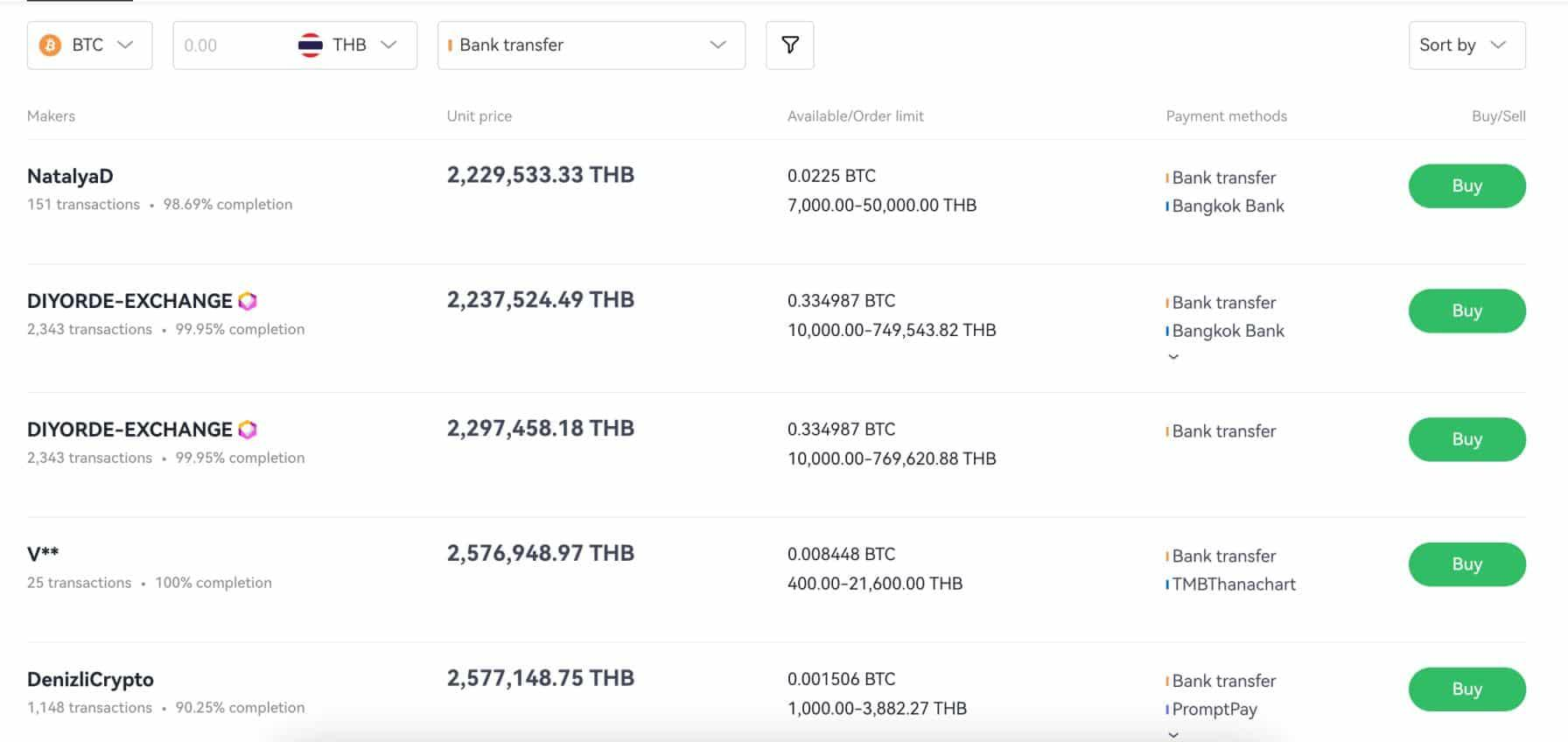The image size is (1568, 742).
Task: Open DenizliCrypto maker profile
Action: 90,679
